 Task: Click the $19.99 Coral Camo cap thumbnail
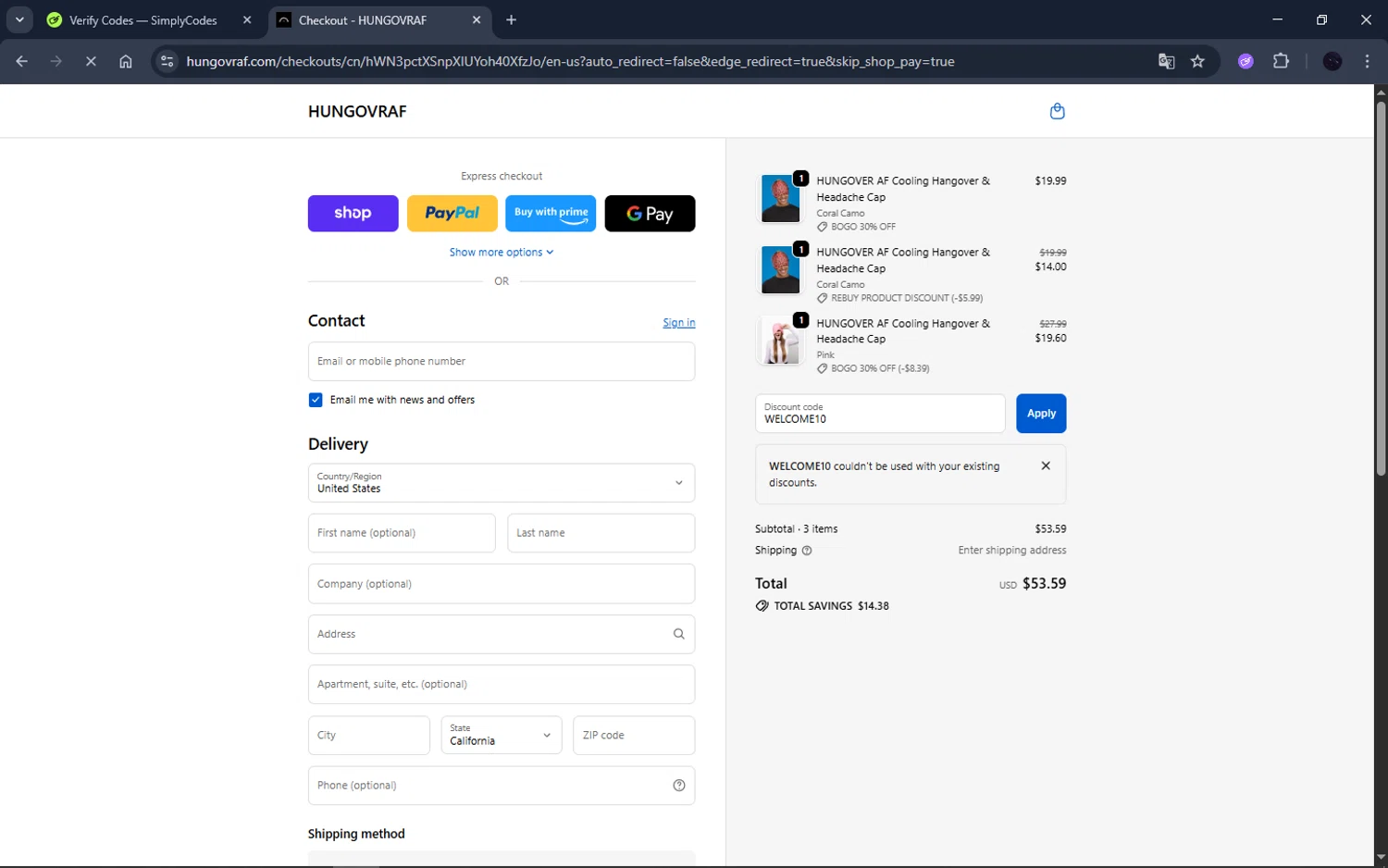(x=780, y=198)
